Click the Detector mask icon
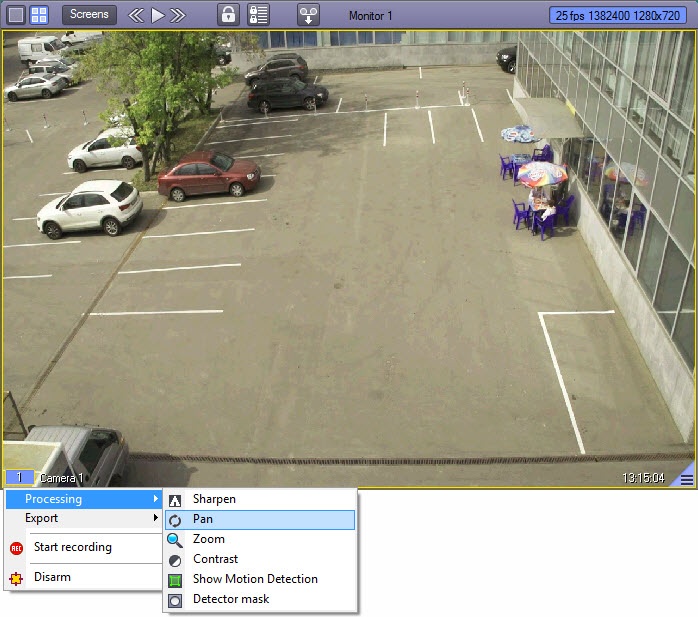Viewport: 698px width, 617px height. (x=175, y=600)
